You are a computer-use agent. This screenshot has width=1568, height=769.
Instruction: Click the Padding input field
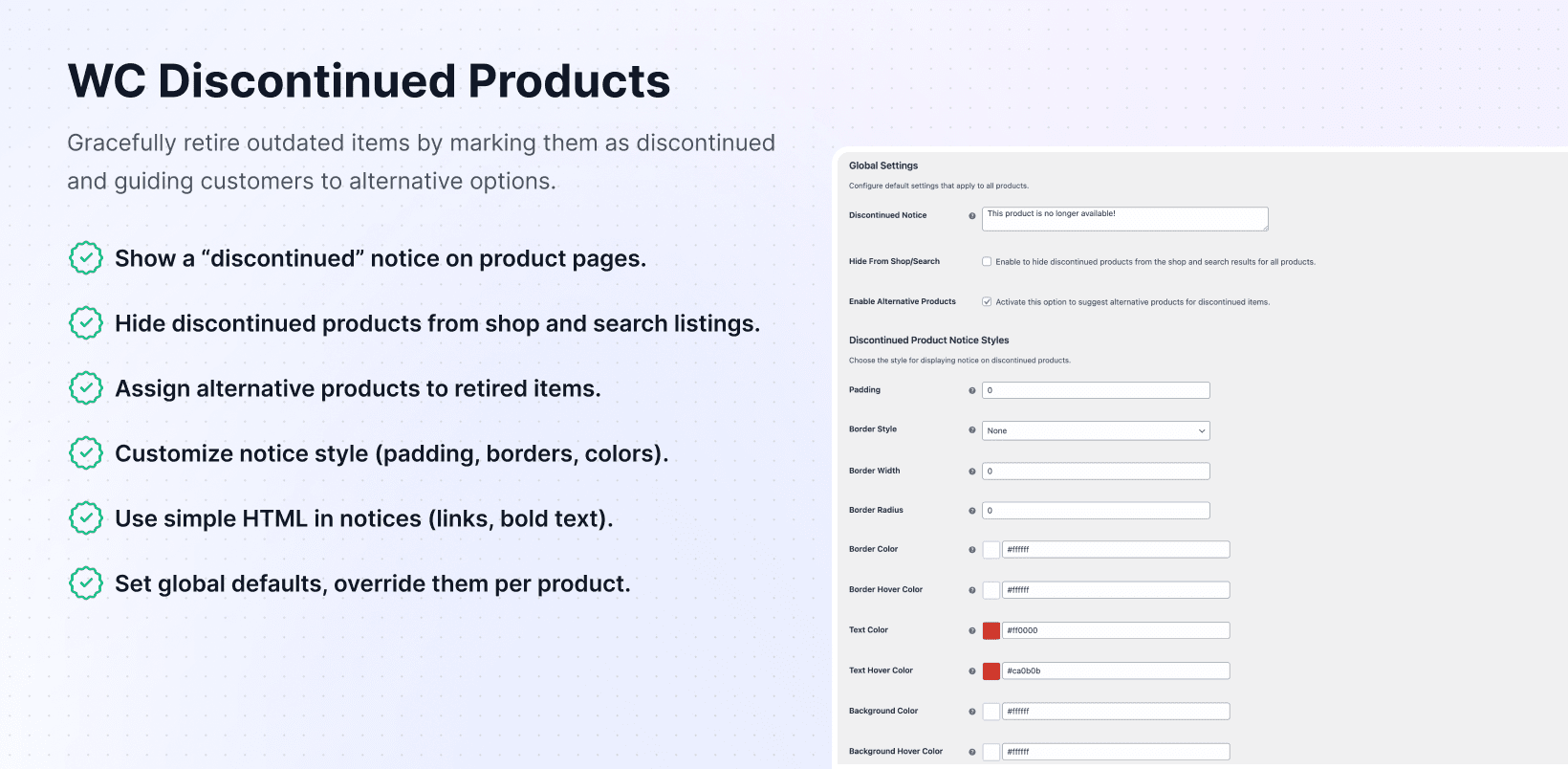[x=1096, y=390]
